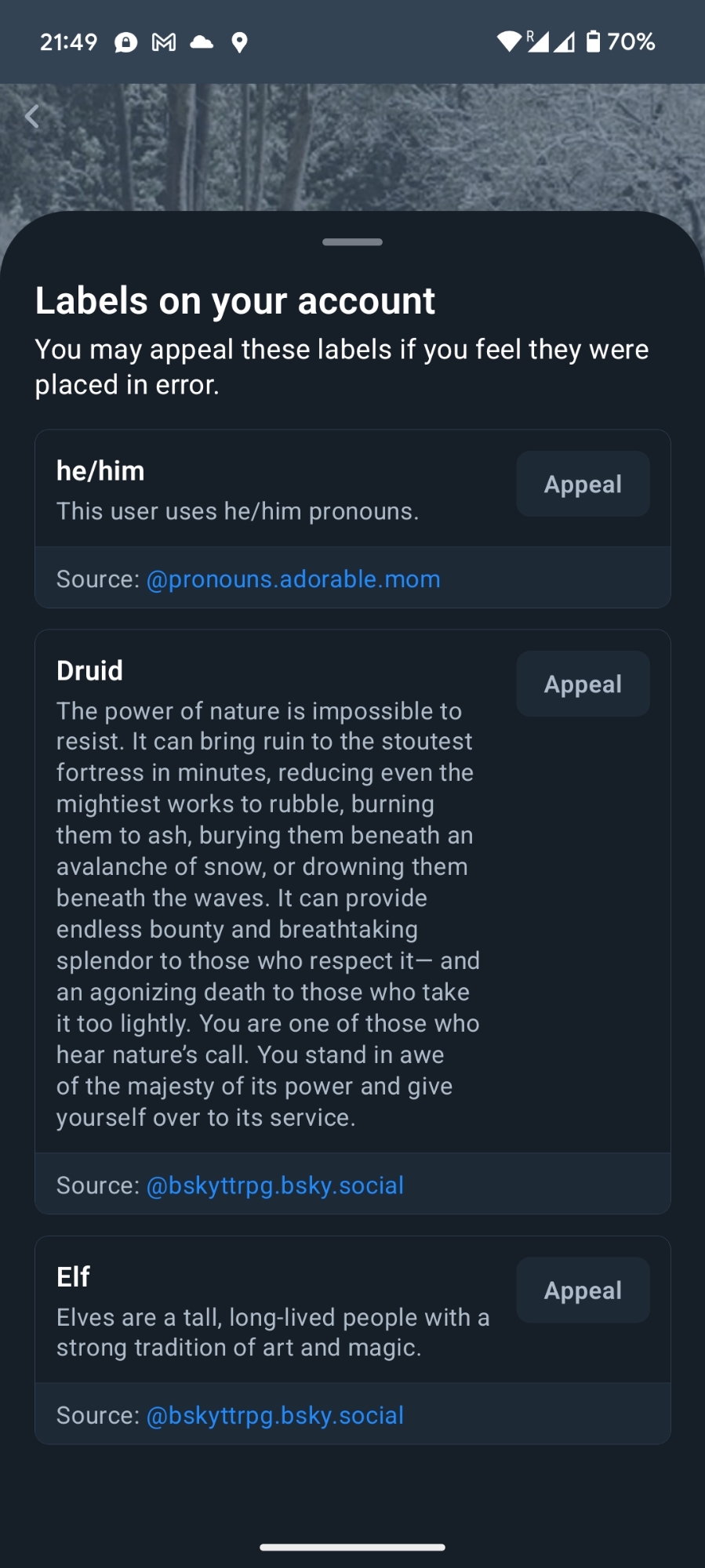The height and width of the screenshot is (1568, 705).
Task: Tap the bottom navigation home bar
Action: pyautogui.click(x=352, y=1547)
